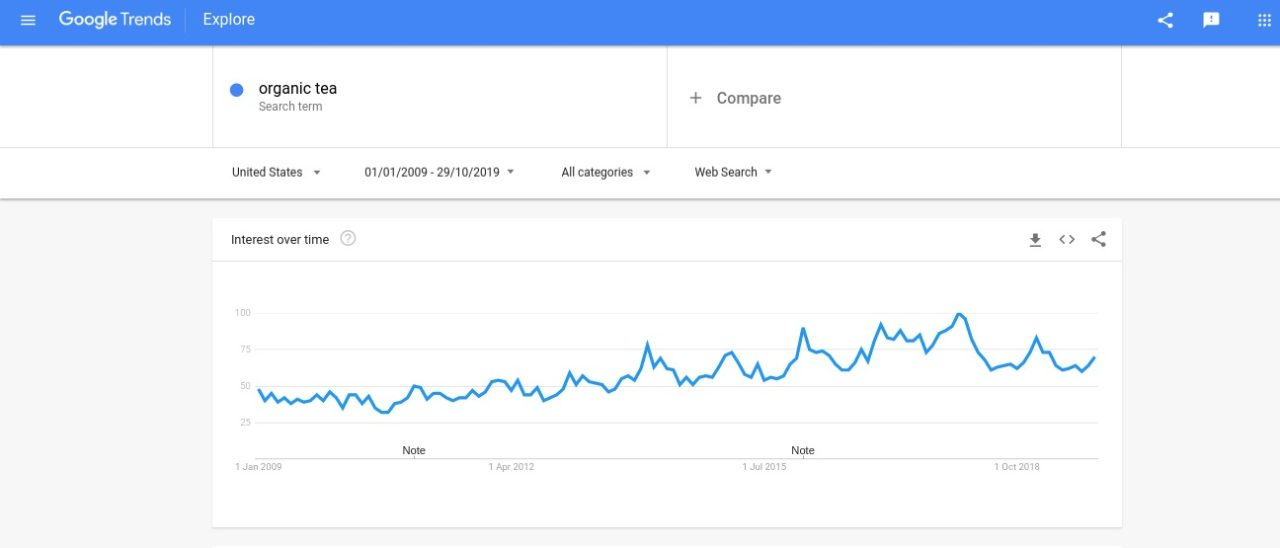This screenshot has height=548, width=1280.
Task: Edit the organic tea search term
Action: tap(298, 89)
